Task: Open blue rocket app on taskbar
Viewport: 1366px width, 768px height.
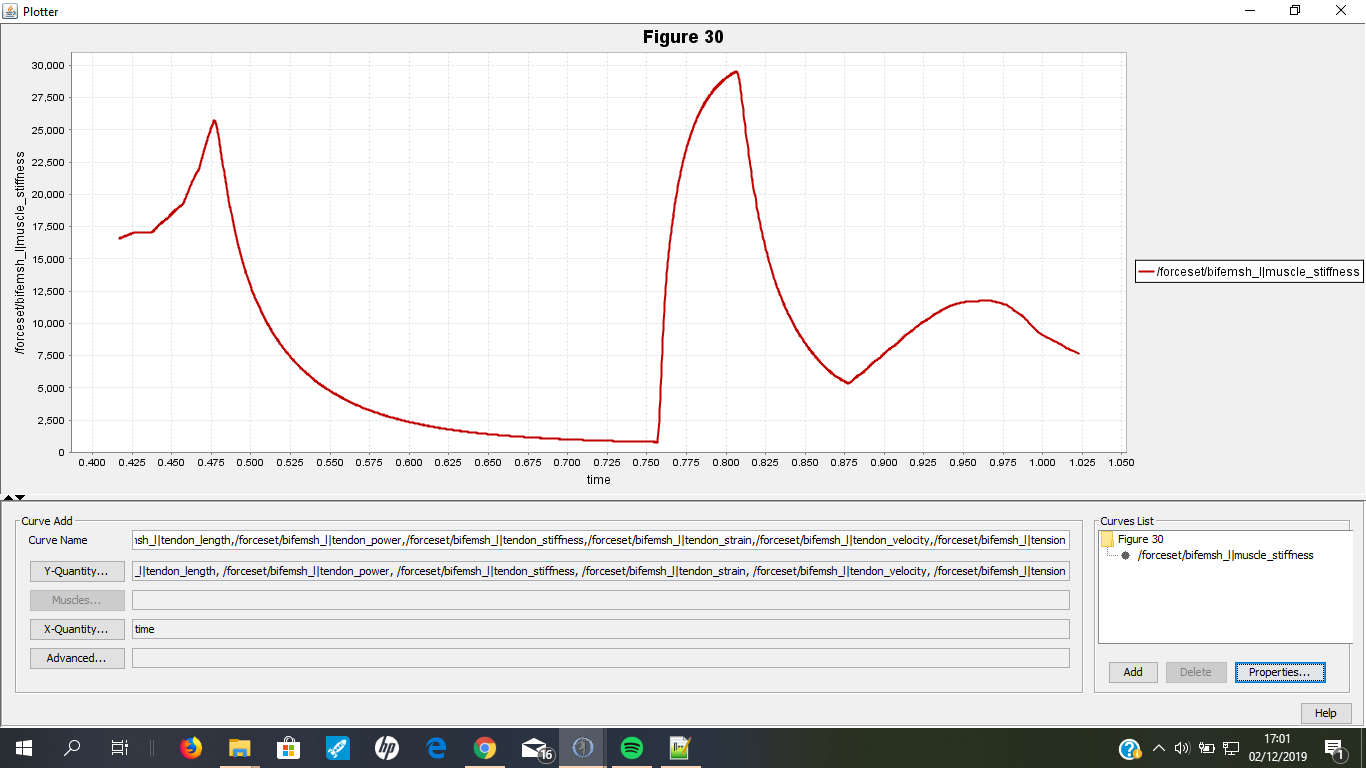Action: [x=337, y=748]
